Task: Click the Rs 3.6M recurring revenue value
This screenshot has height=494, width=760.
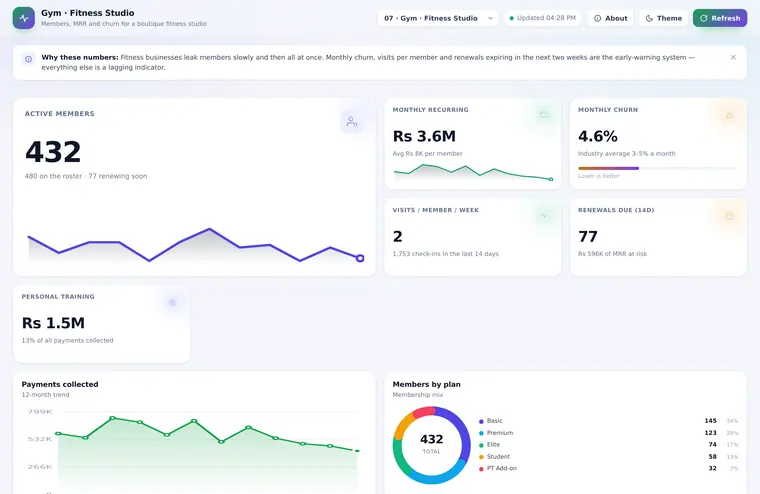Action: coord(424,136)
